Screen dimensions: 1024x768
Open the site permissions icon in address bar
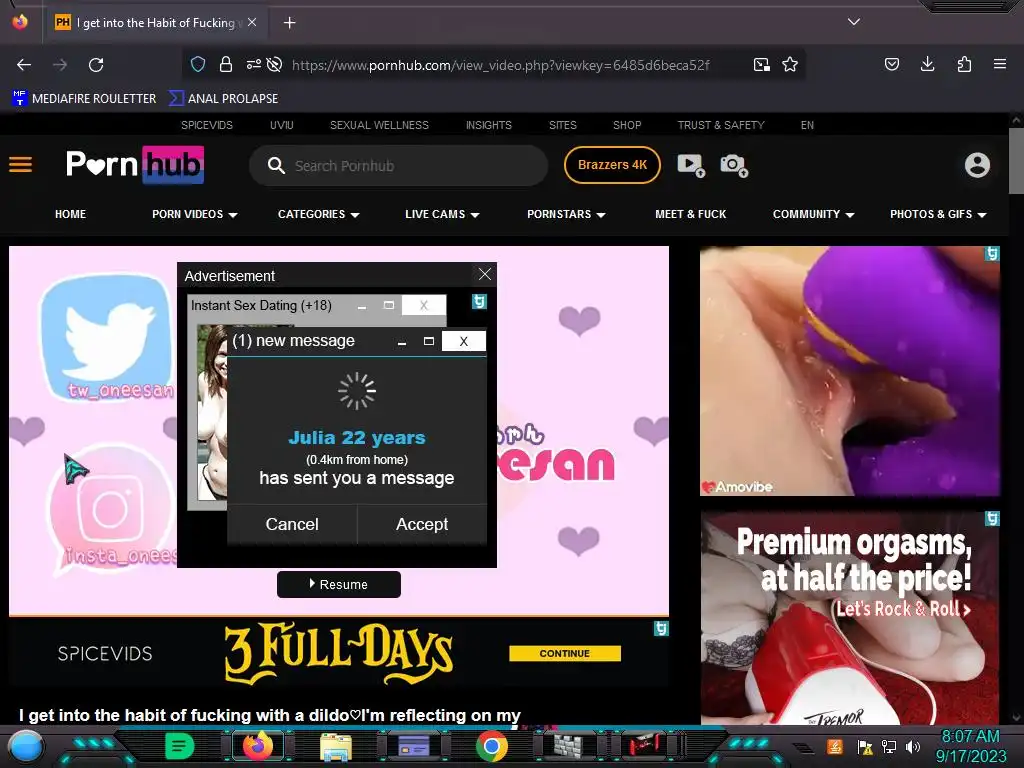253,64
